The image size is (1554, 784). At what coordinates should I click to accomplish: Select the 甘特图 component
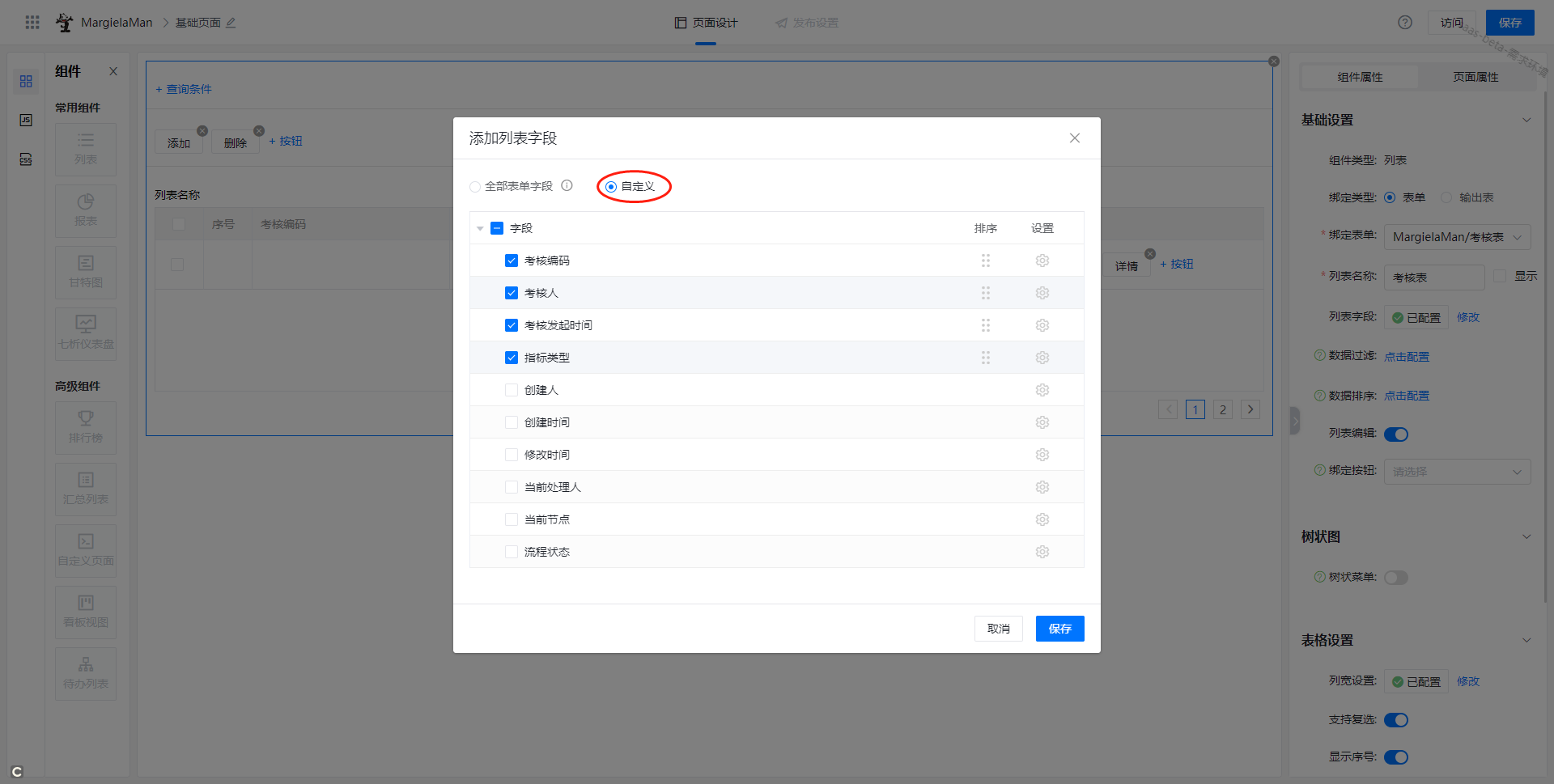(x=86, y=273)
